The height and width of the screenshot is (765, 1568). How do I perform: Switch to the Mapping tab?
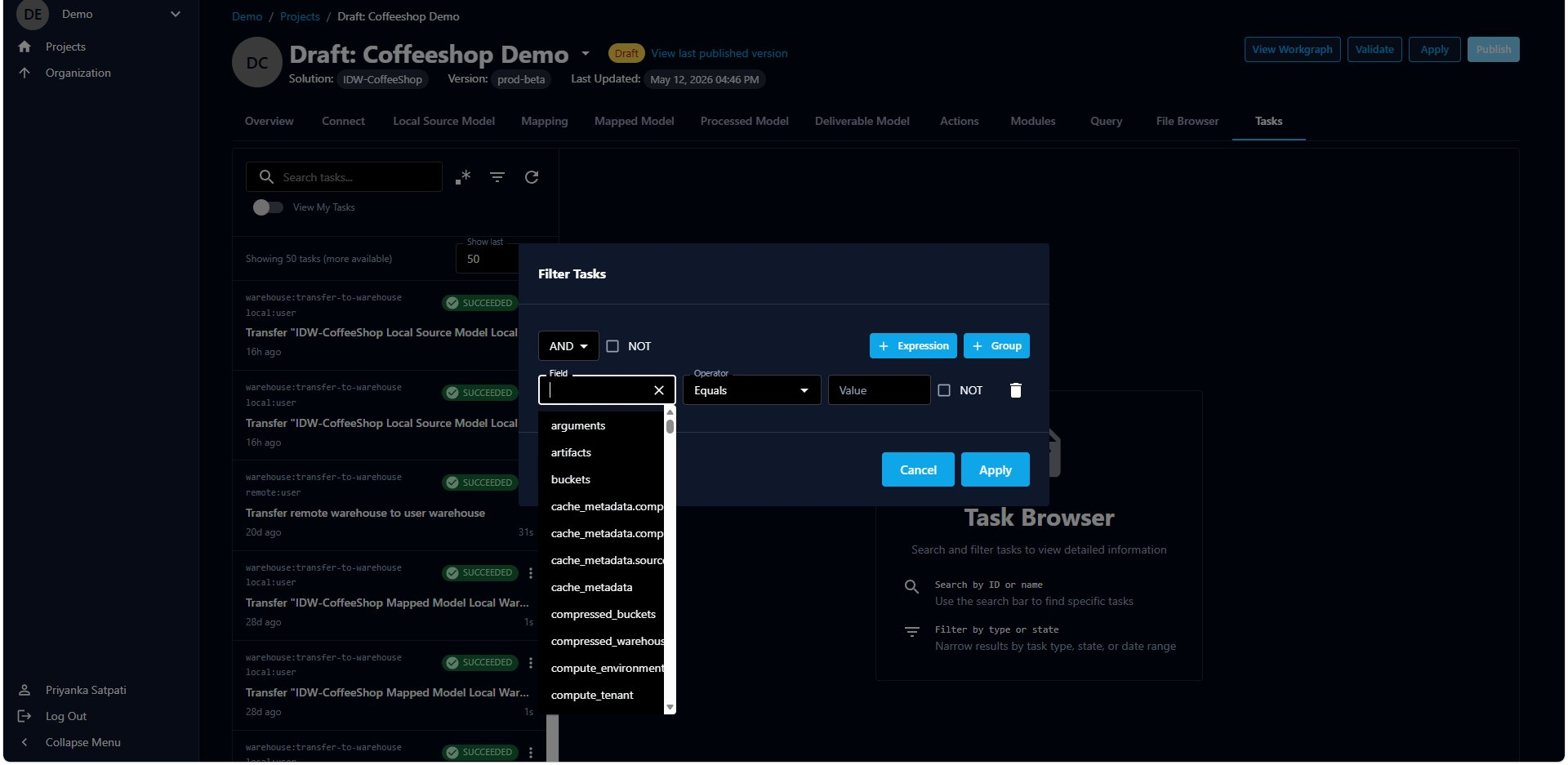pos(545,121)
